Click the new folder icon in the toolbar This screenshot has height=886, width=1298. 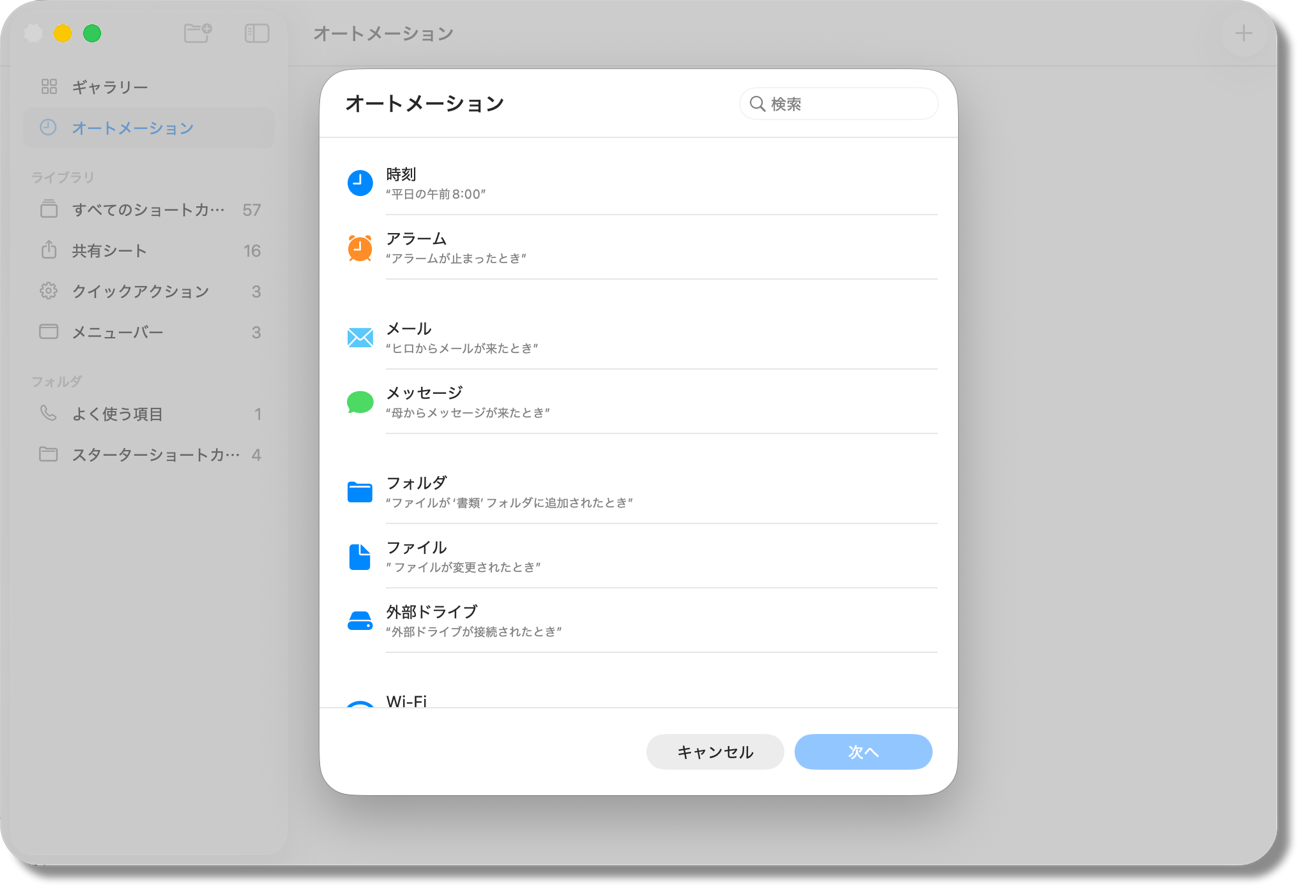[x=197, y=32]
